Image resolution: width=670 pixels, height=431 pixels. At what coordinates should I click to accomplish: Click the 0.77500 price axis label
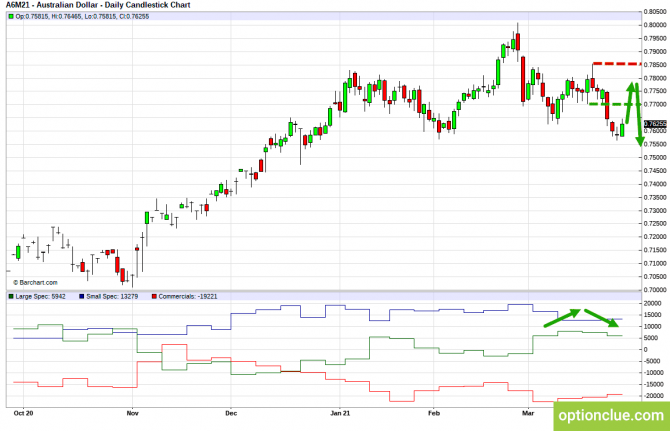pos(655,91)
